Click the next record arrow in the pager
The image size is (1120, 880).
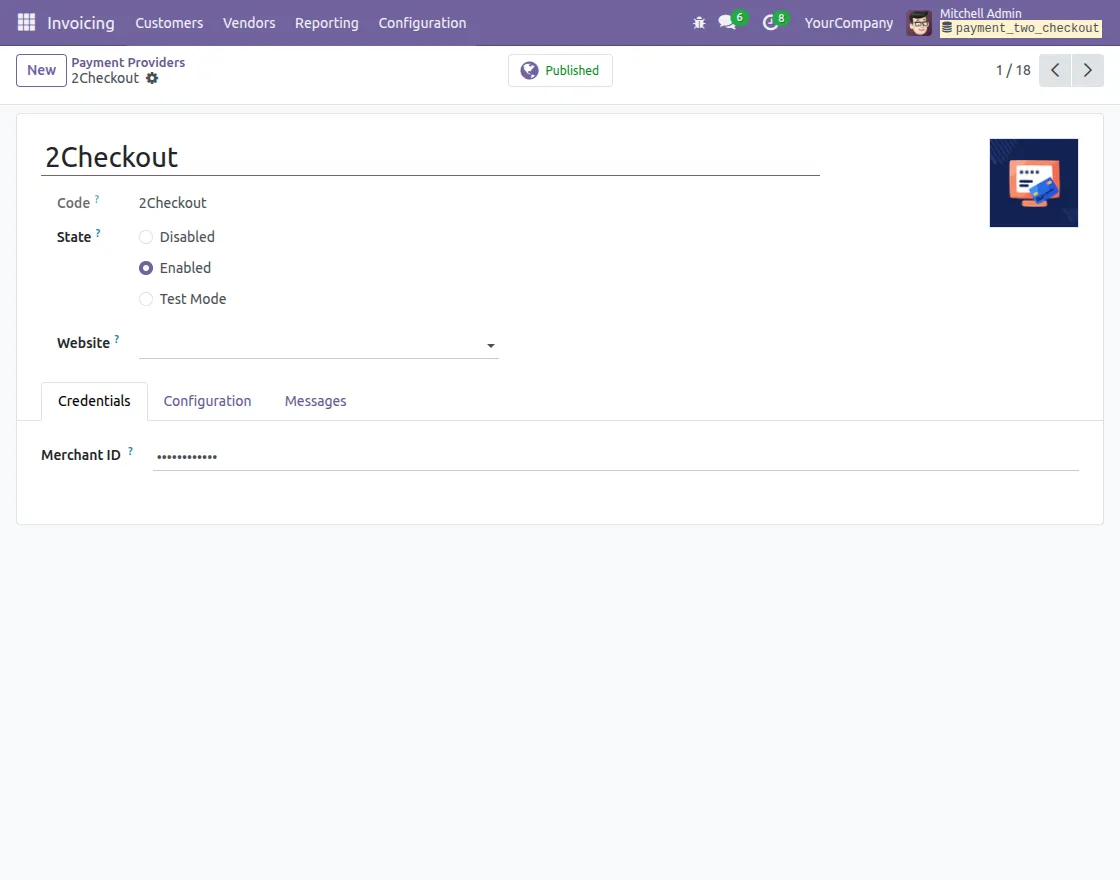(x=1088, y=70)
